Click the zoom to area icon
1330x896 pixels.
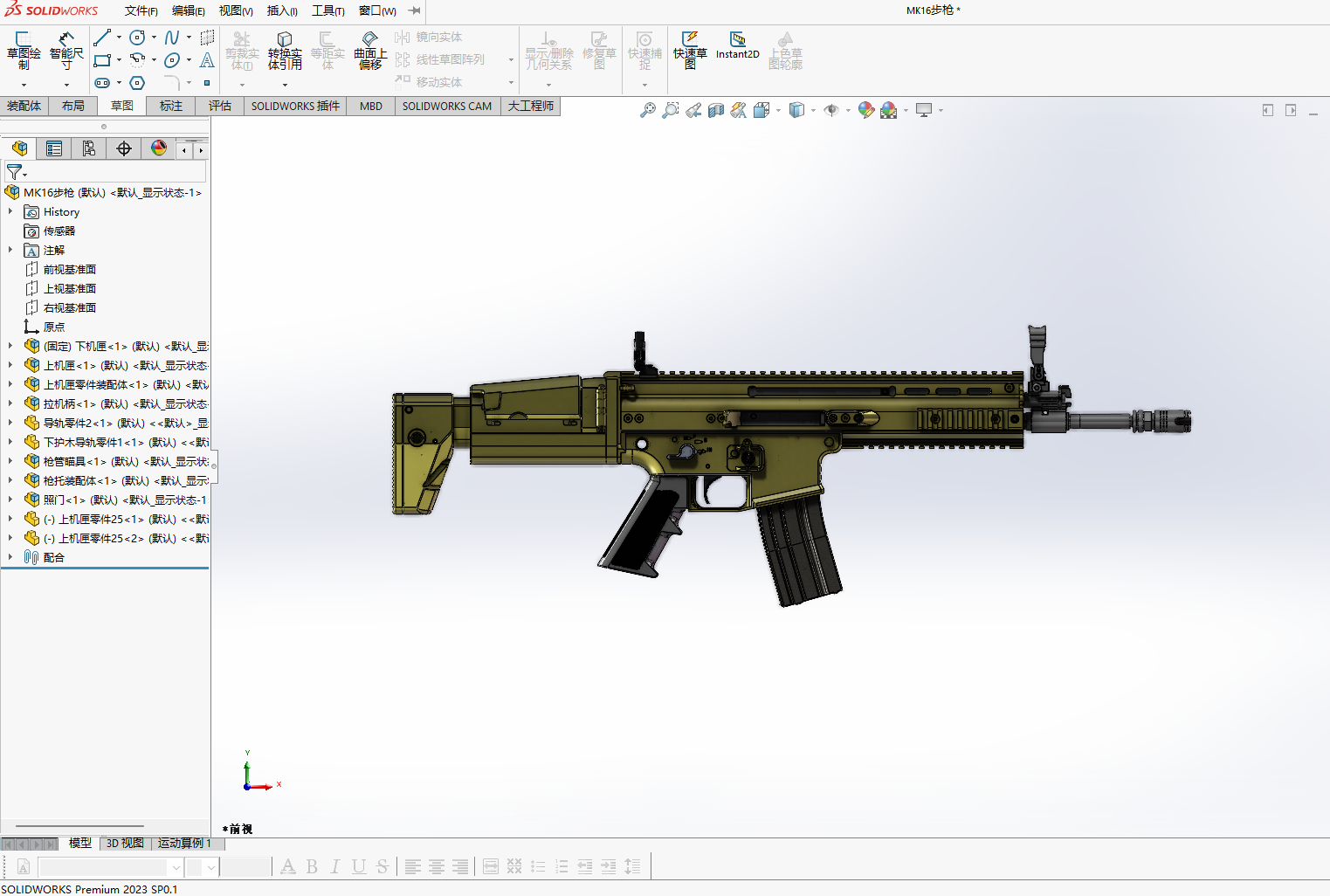coord(671,110)
